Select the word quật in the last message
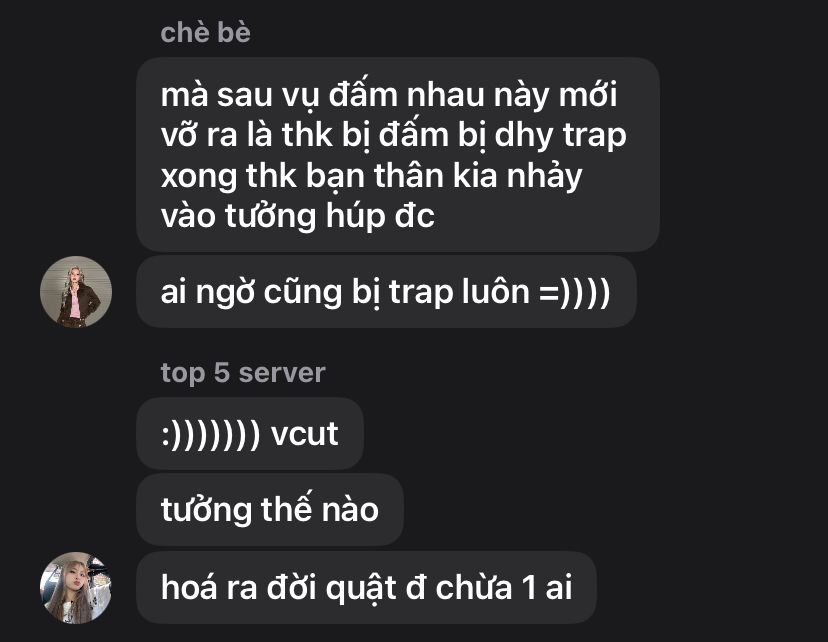 point(361,589)
